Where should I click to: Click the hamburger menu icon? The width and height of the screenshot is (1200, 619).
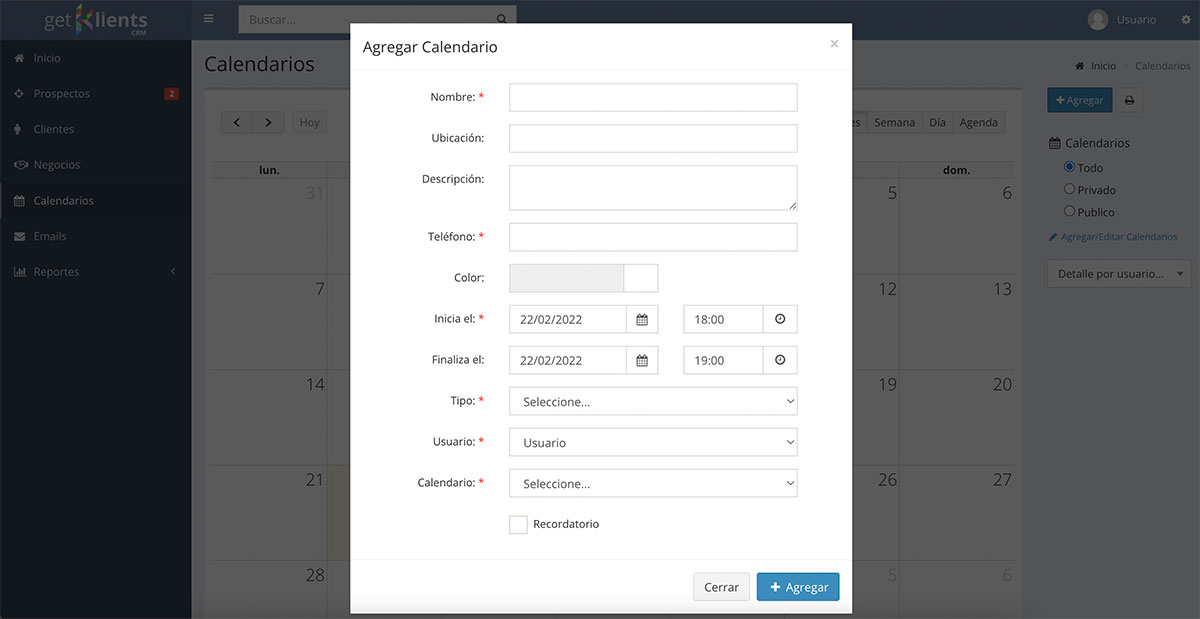208,19
